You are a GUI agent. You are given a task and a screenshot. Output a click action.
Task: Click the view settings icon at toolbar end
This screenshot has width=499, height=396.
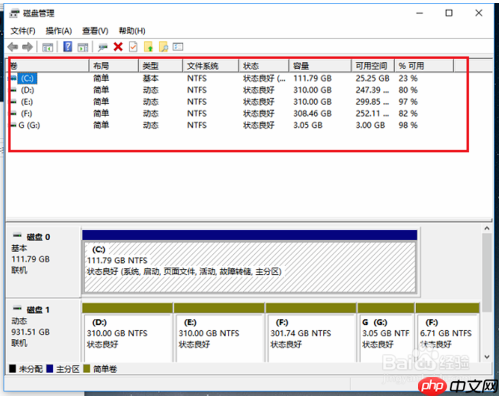click(178, 47)
